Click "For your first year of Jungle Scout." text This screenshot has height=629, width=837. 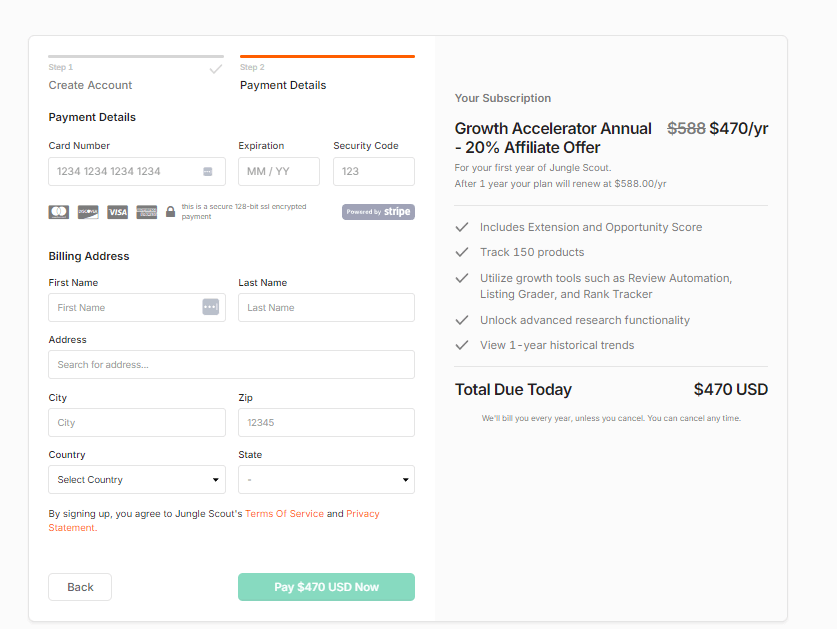[533, 168]
